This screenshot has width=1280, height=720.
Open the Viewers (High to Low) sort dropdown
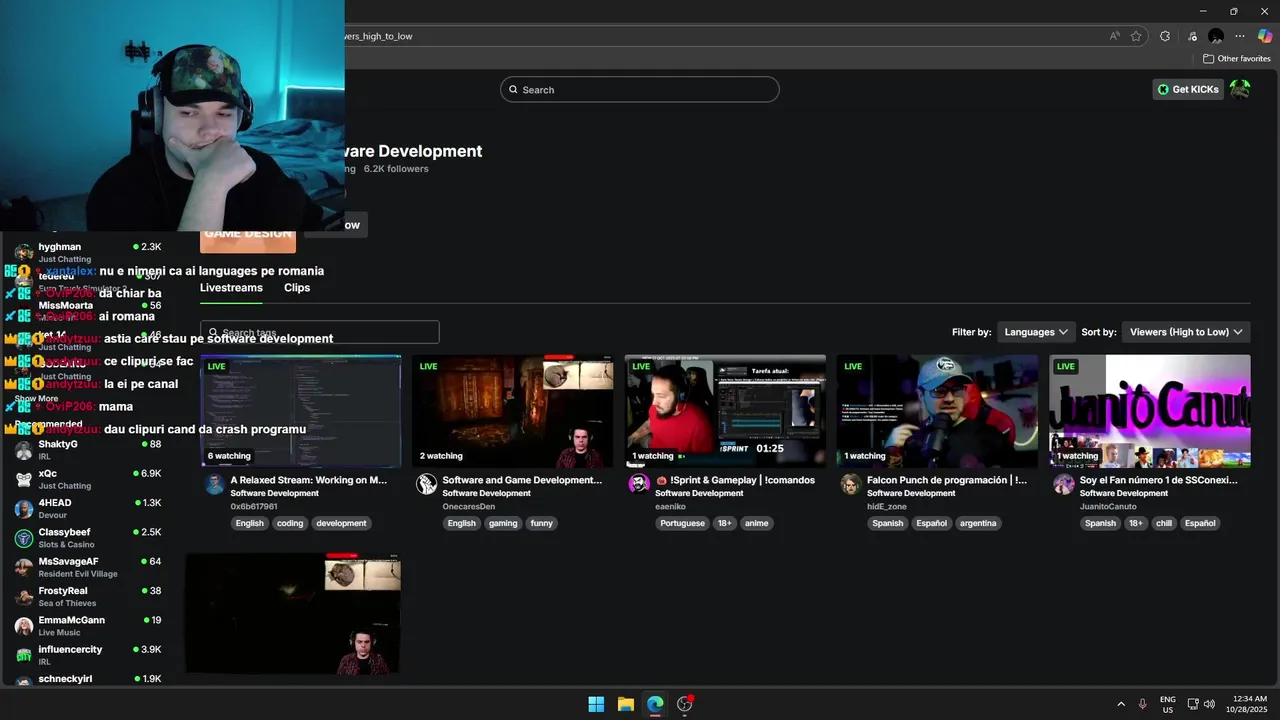coord(1186,332)
